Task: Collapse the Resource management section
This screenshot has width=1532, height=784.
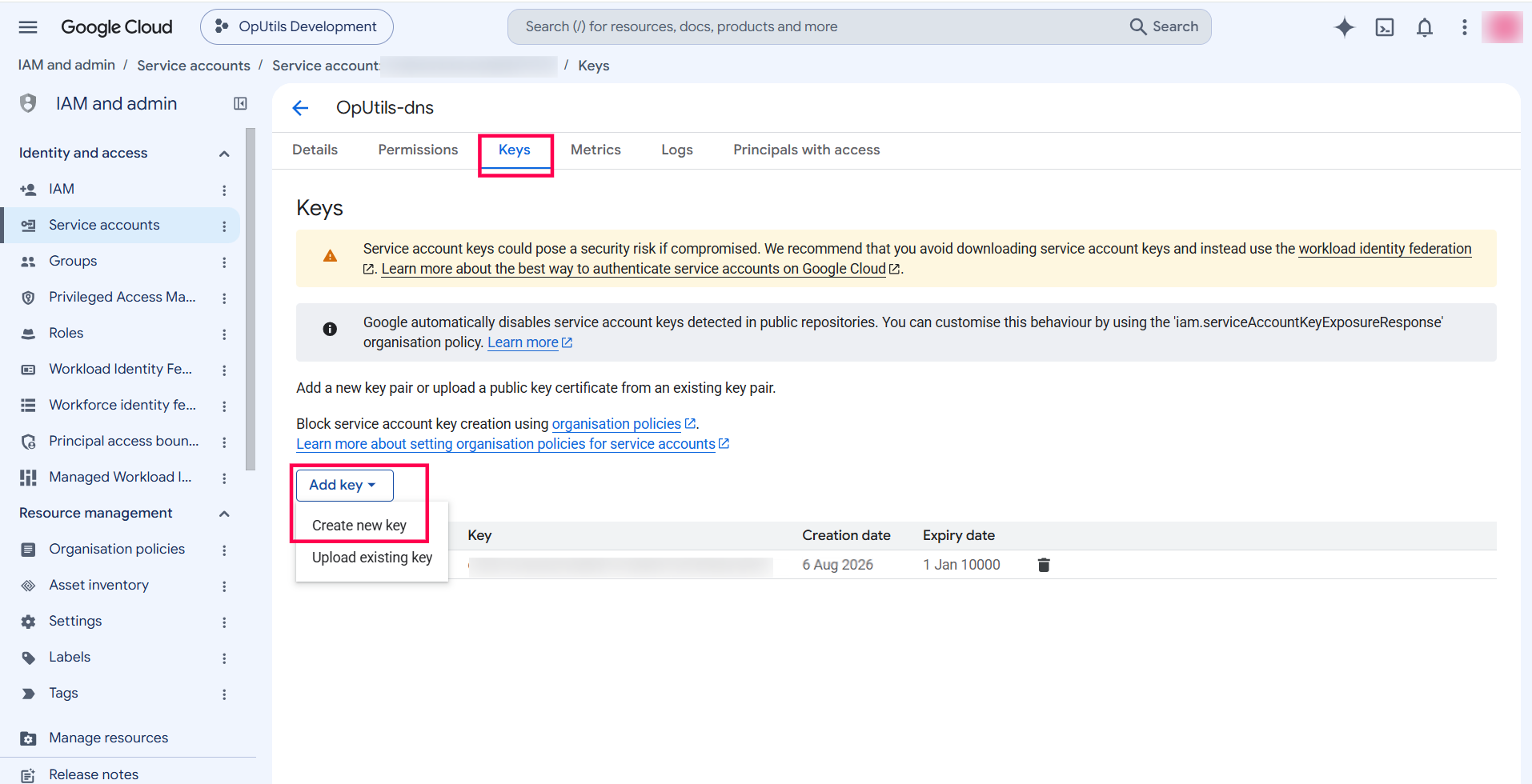Action: [224, 514]
